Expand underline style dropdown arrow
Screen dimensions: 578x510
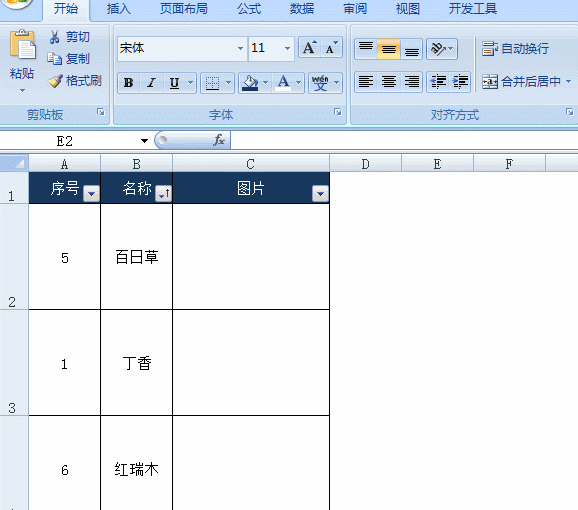coord(191,83)
